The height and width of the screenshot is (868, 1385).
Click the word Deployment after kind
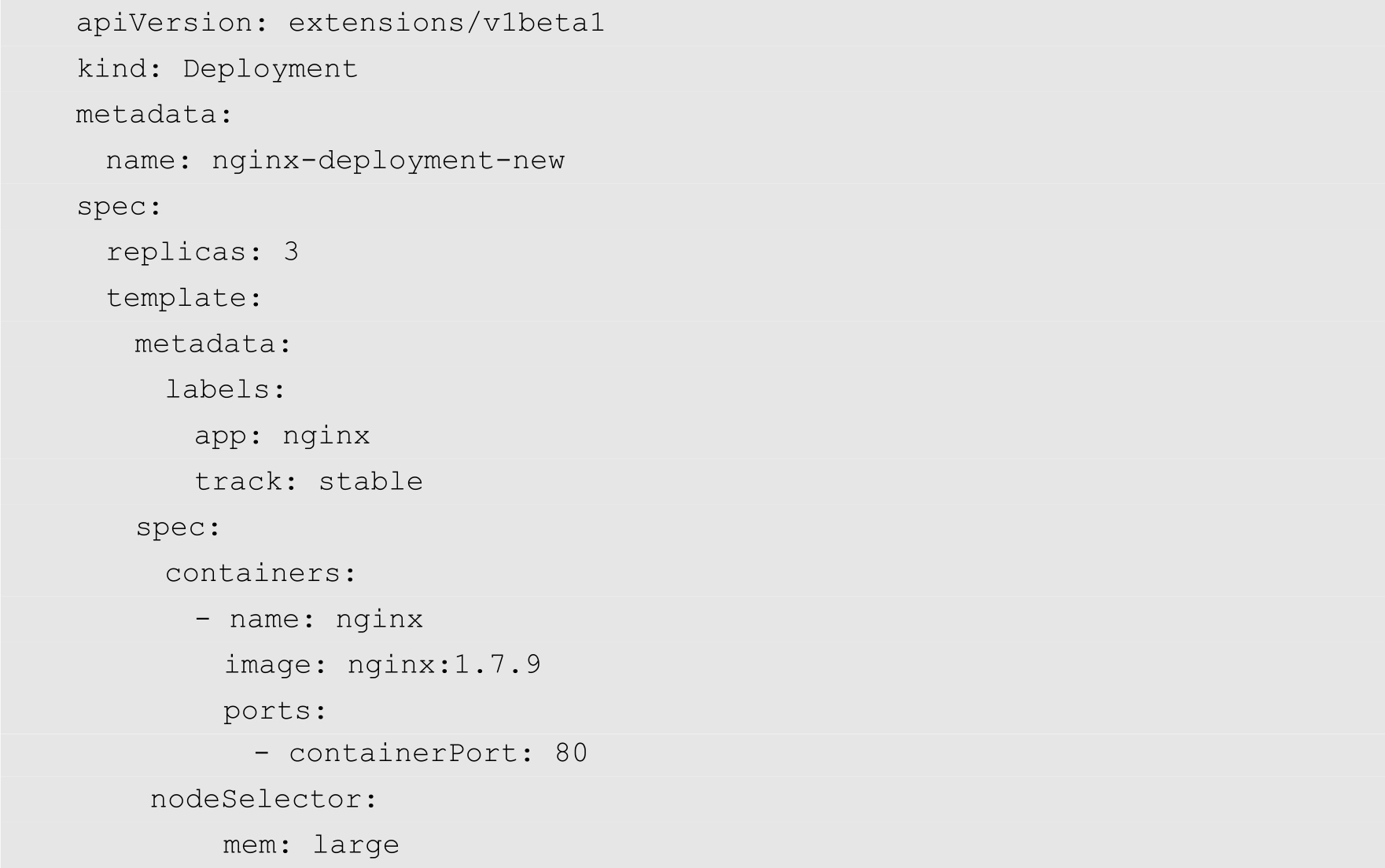point(270,69)
